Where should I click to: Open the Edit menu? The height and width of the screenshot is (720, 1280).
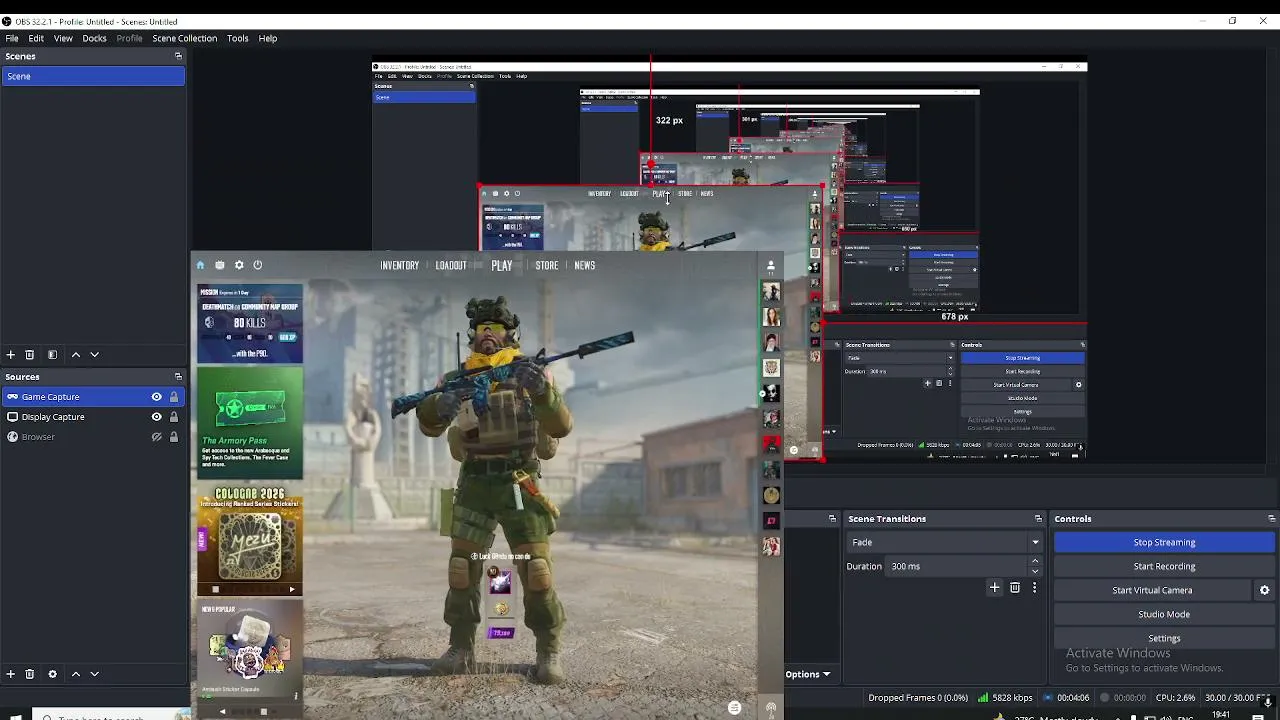(x=36, y=38)
